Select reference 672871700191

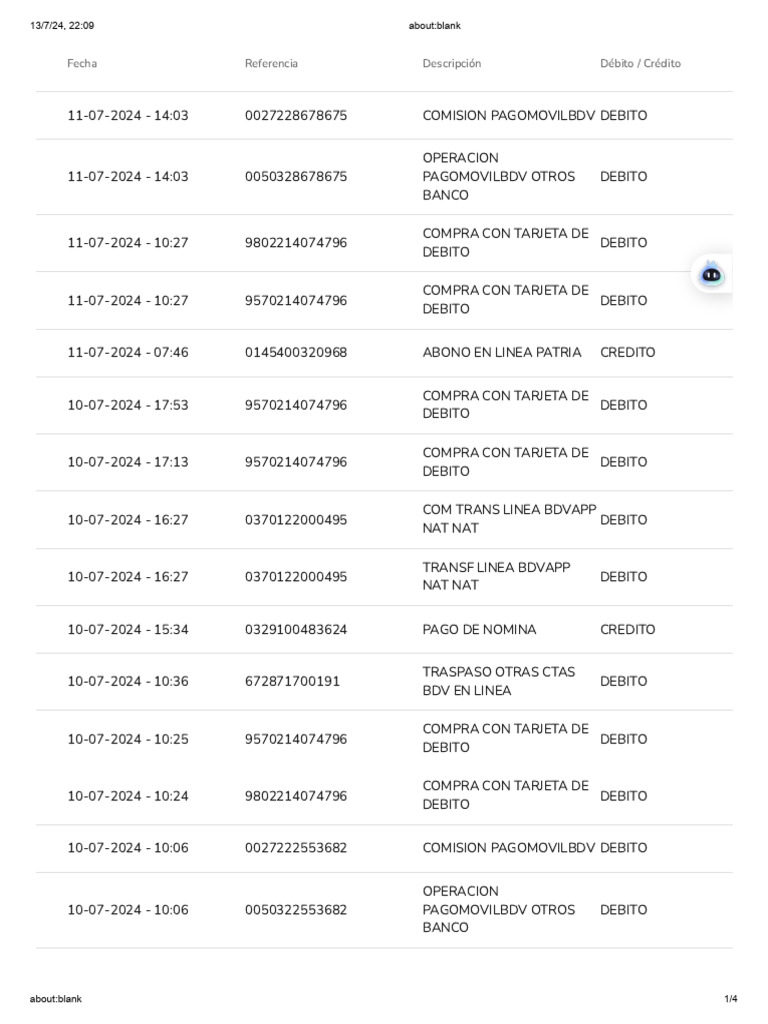coord(292,681)
